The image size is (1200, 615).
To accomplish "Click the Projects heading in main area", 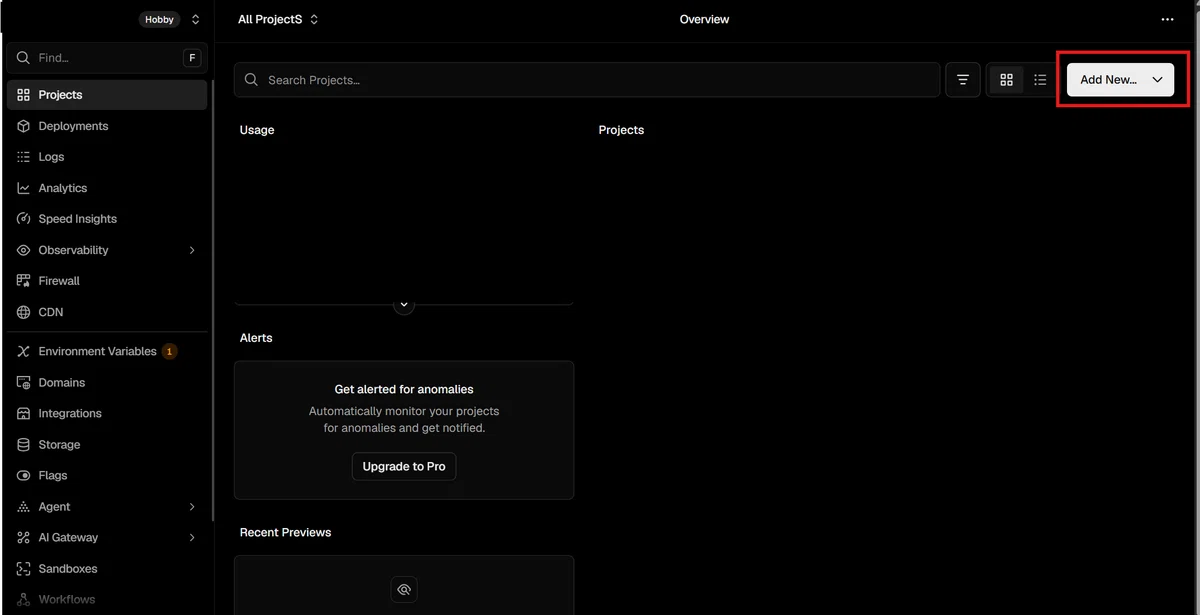I will coord(621,130).
